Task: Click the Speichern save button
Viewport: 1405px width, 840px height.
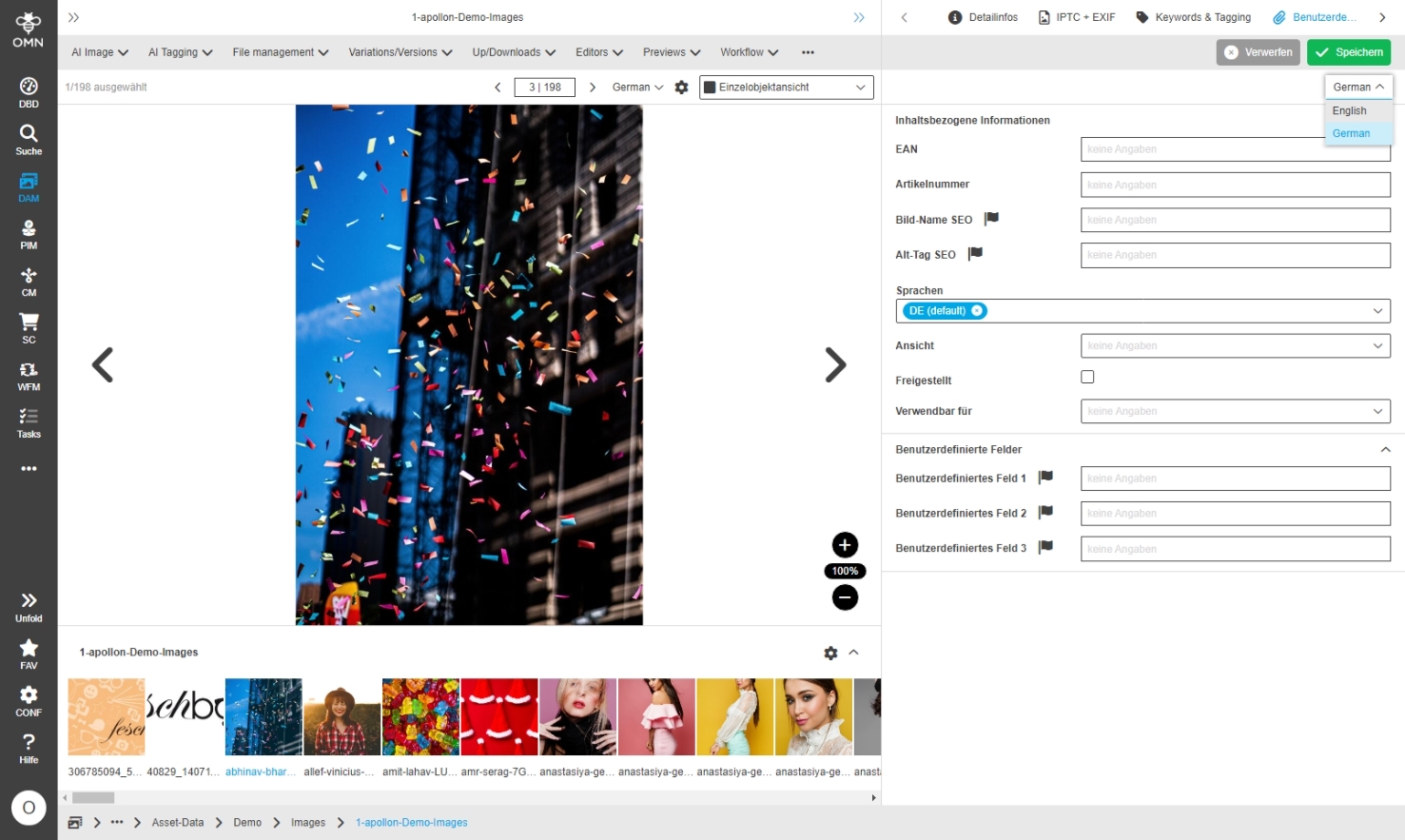Action: pos(1348,52)
